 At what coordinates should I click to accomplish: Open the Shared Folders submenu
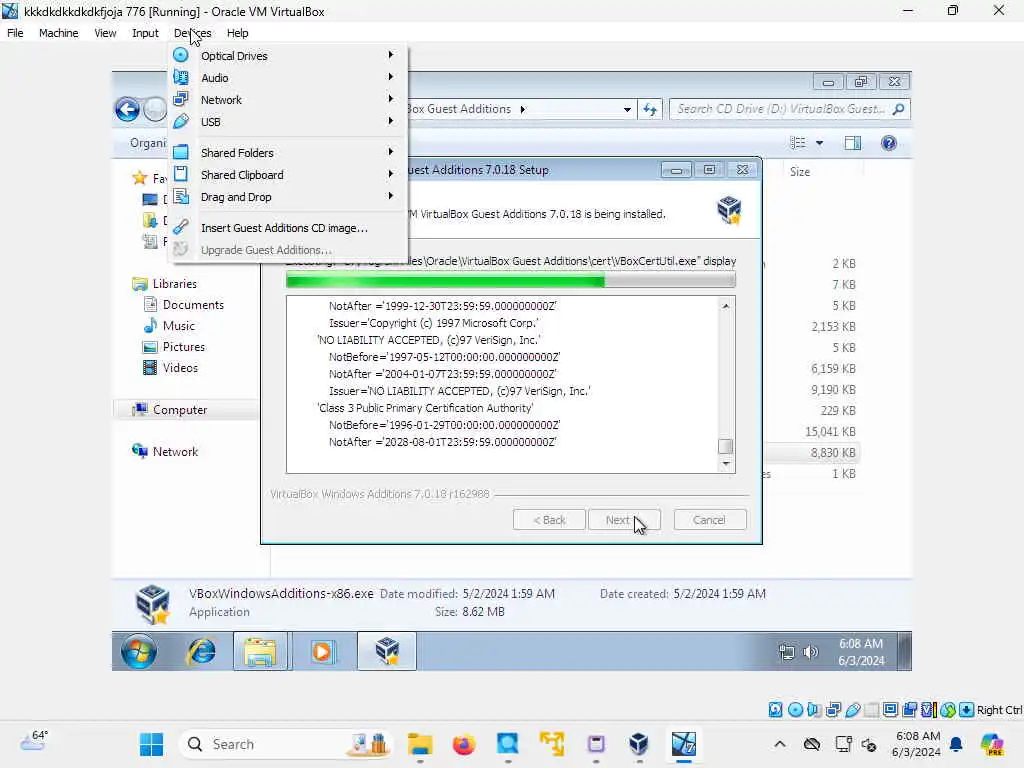(287, 153)
